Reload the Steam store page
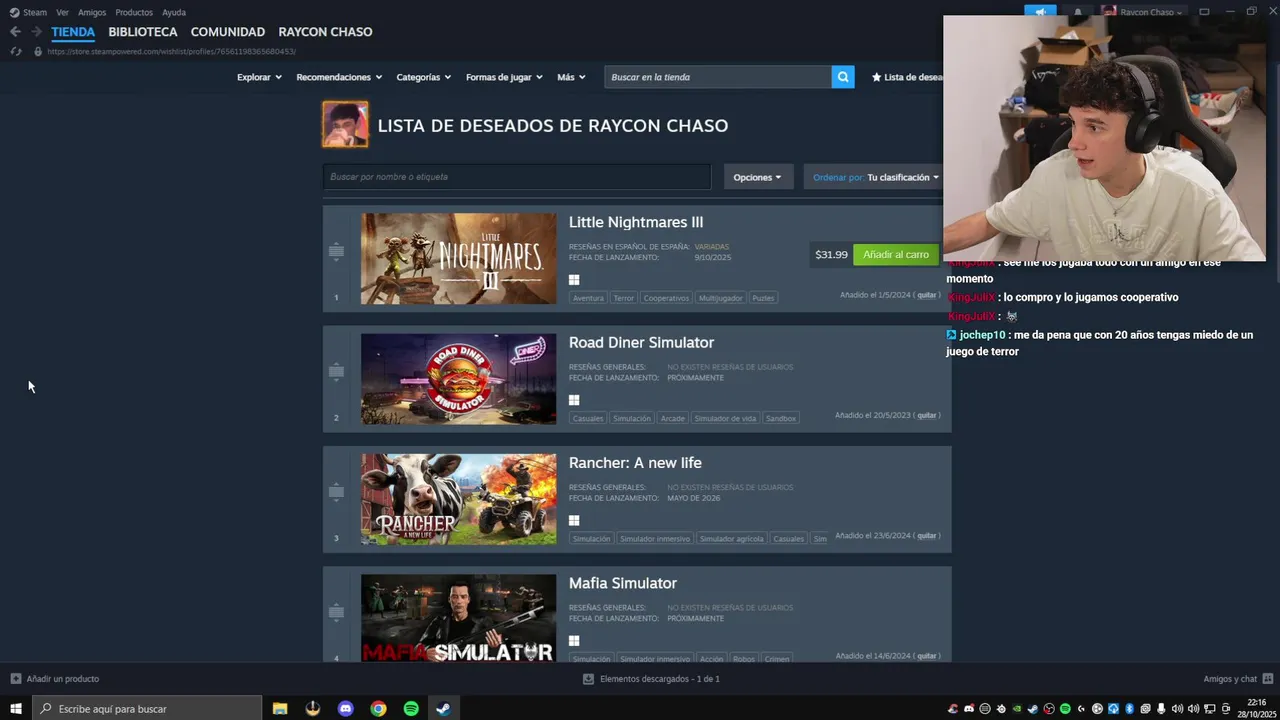The width and height of the screenshot is (1280, 720). (15, 51)
